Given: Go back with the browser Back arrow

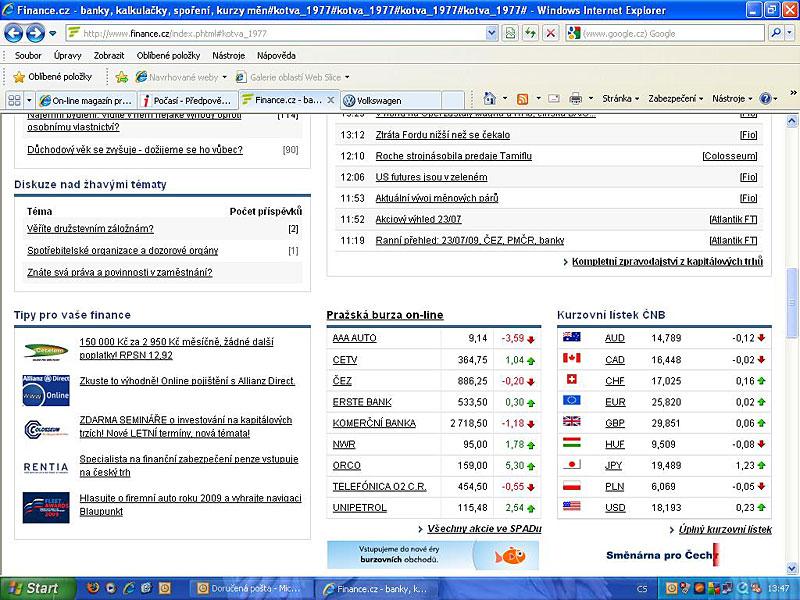Looking at the screenshot, I should point(13,34).
